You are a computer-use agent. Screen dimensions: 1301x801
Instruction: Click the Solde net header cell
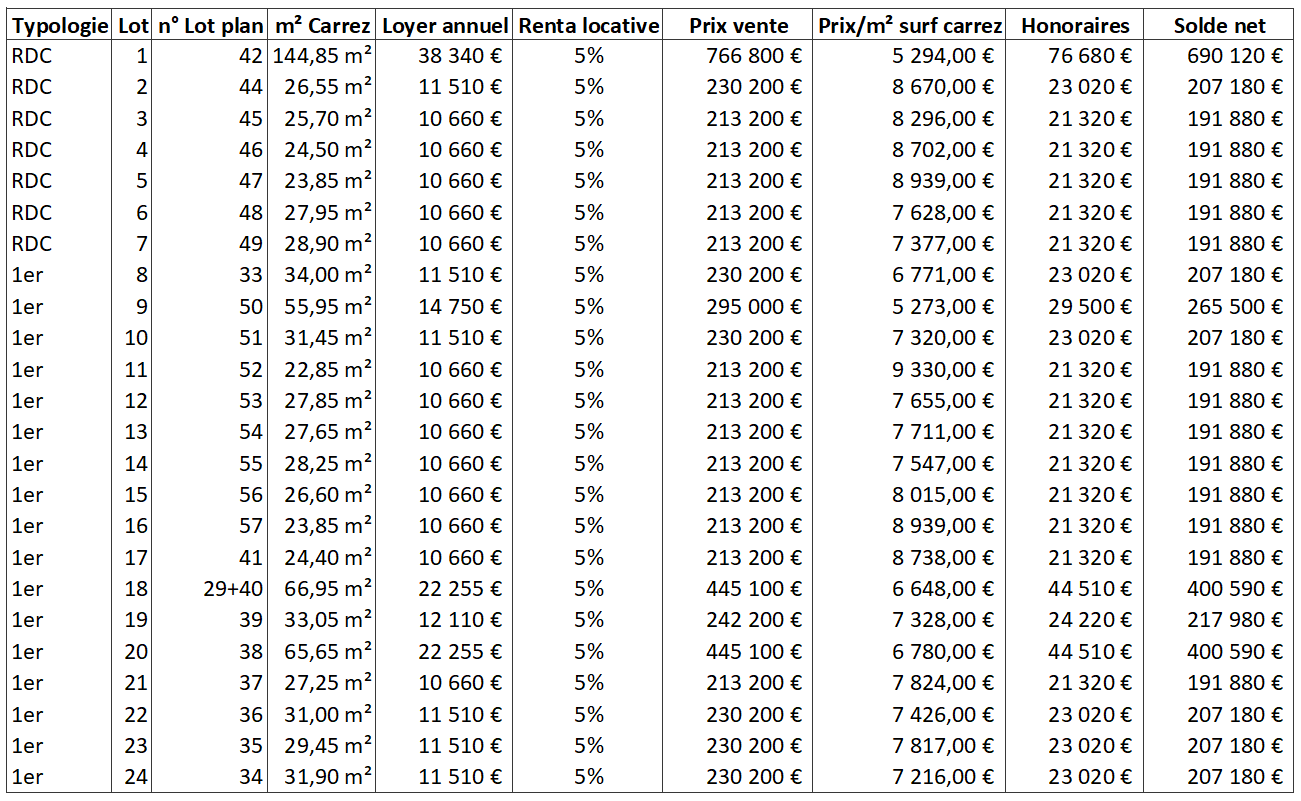pyautogui.click(x=1219, y=26)
